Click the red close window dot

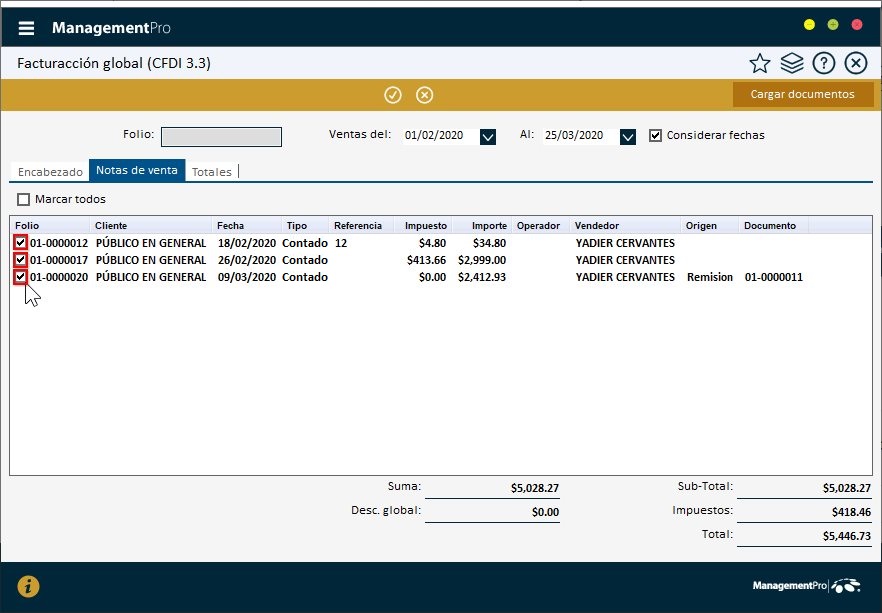click(857, 25)
